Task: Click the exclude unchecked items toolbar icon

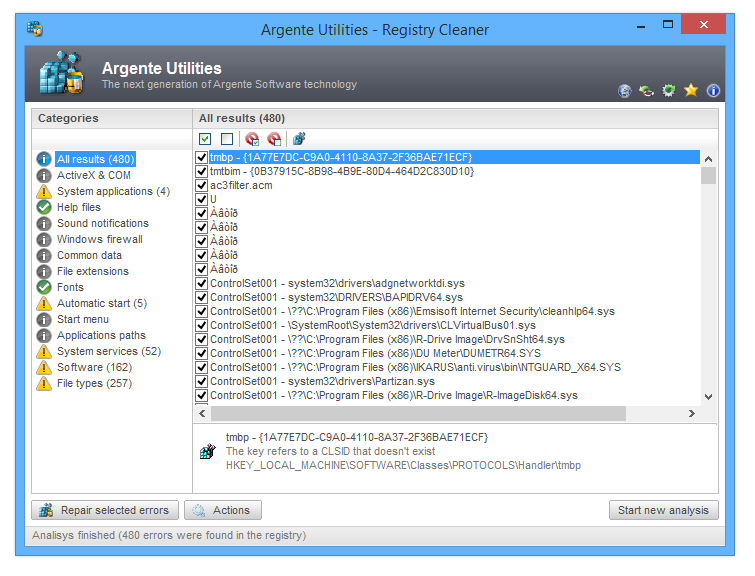Action: (274, 139)
